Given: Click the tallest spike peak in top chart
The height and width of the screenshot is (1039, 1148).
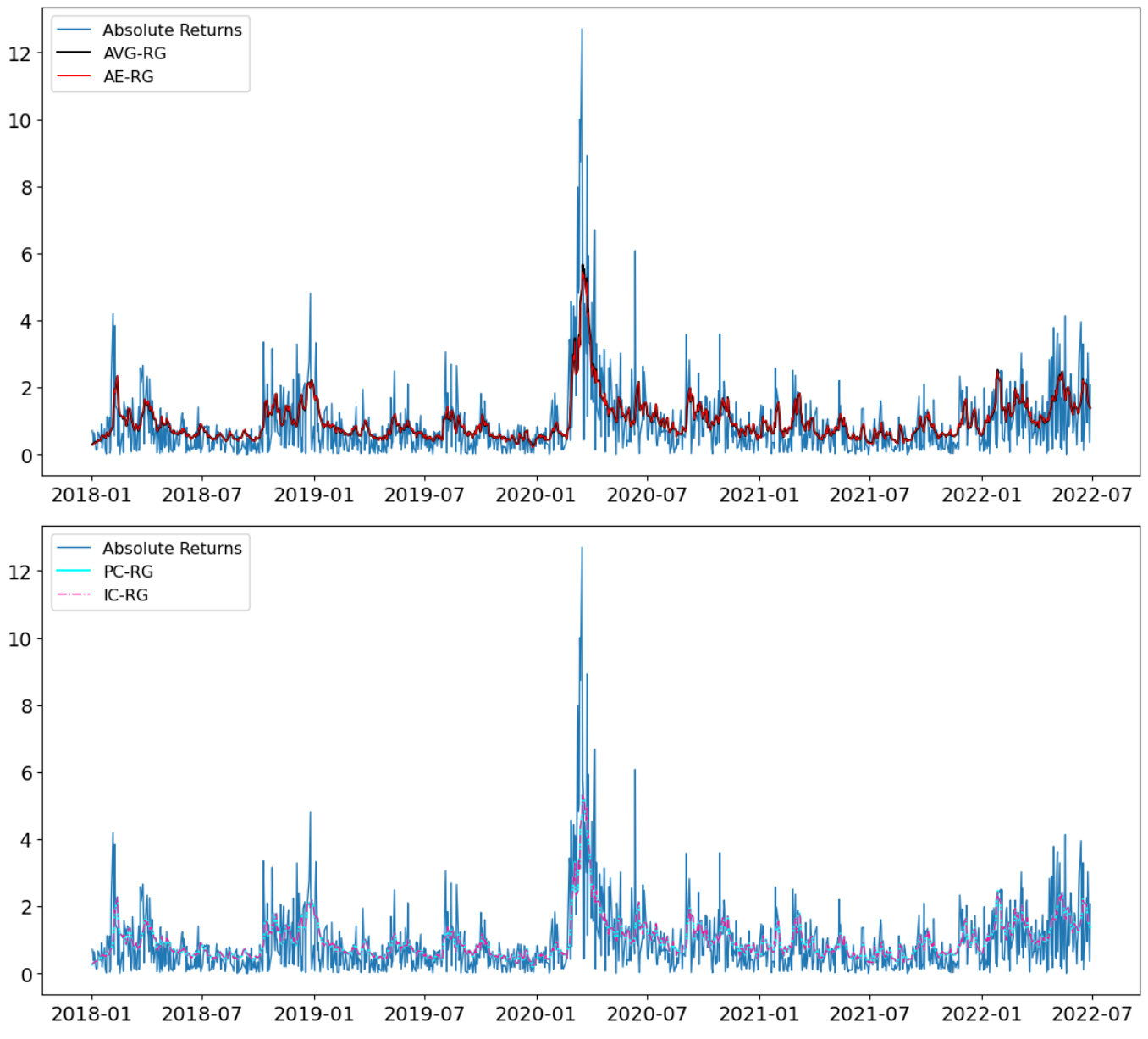Looking at the screenshot, I should tap(582, 30).
